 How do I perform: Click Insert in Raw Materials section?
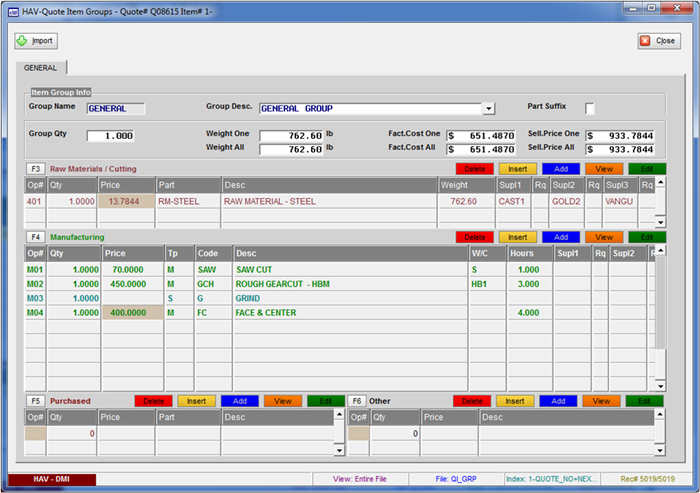[517, 169]
